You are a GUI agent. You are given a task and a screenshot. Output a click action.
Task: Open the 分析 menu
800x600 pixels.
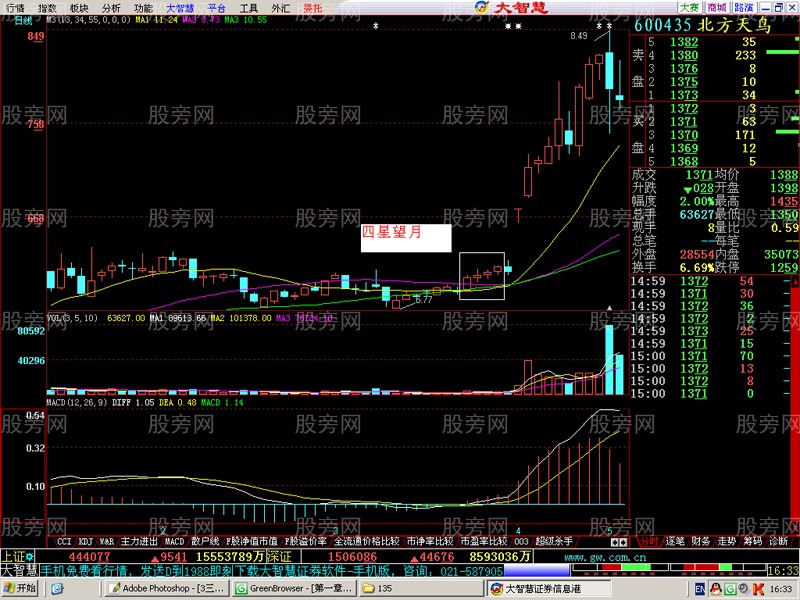(111, 8)
